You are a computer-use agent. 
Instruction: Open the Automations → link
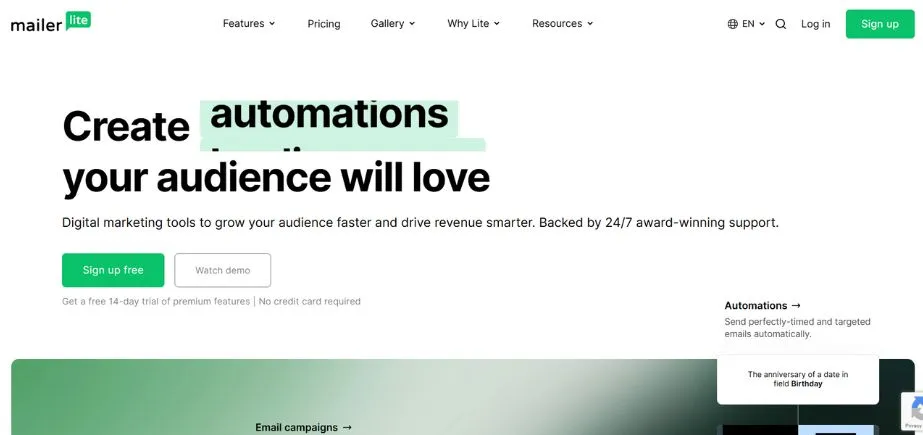click(762, 306)
